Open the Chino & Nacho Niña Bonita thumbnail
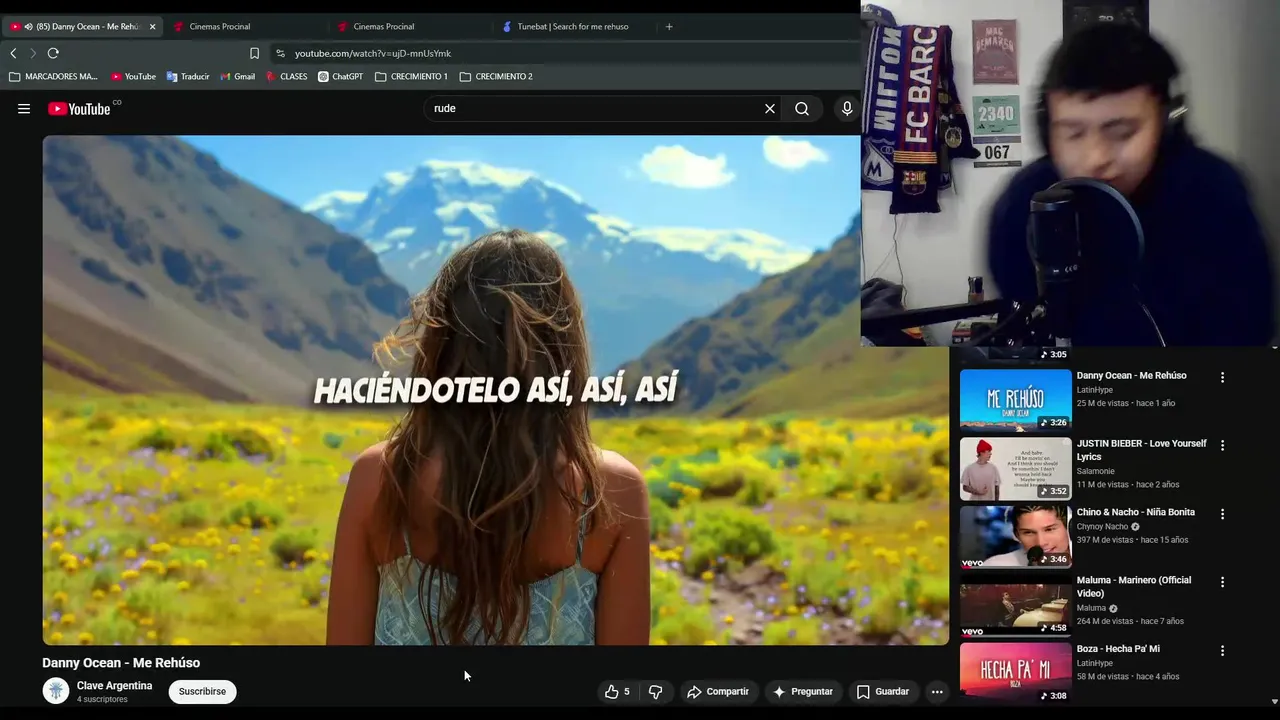 tap(1015, 536)
